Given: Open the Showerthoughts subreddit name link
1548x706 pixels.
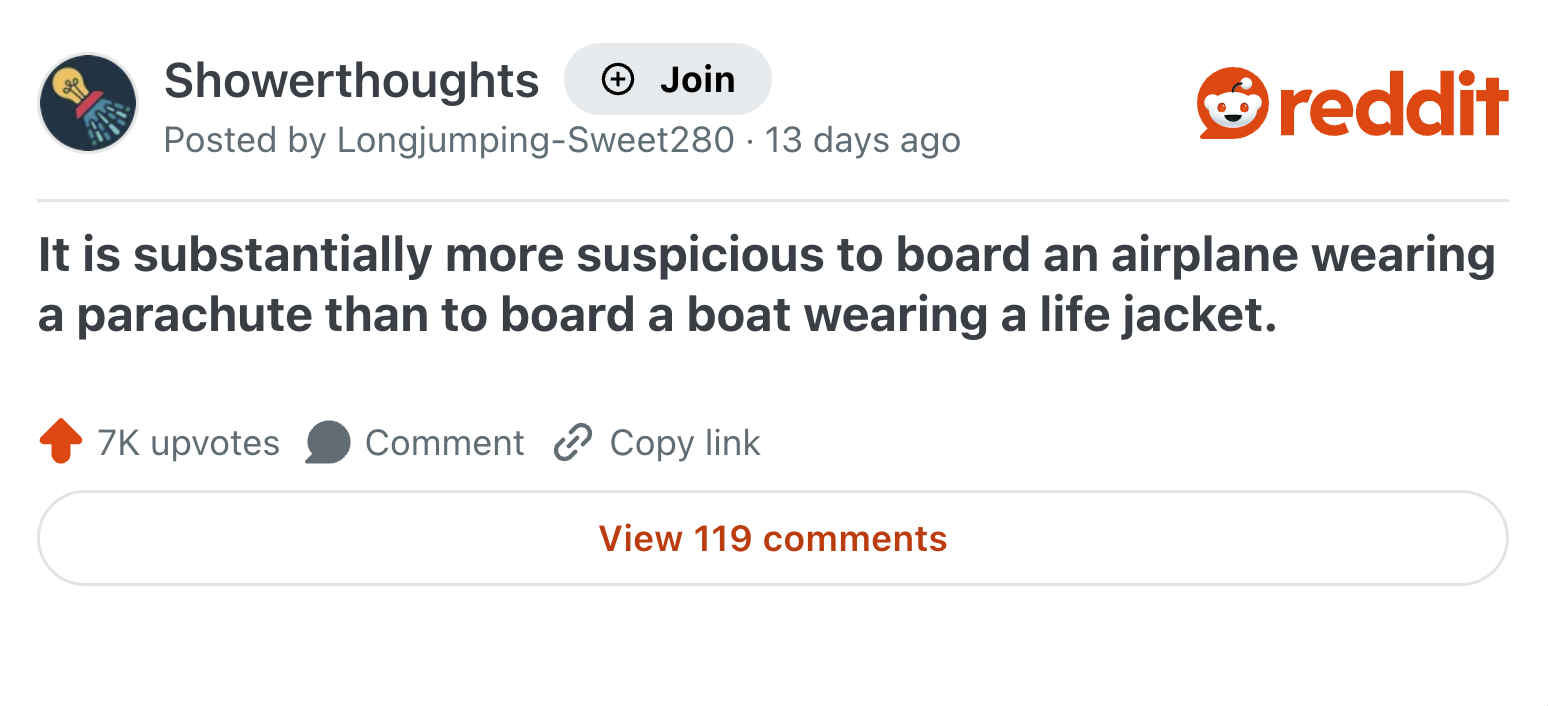Looking at the screenshot, I should (351, 80).
